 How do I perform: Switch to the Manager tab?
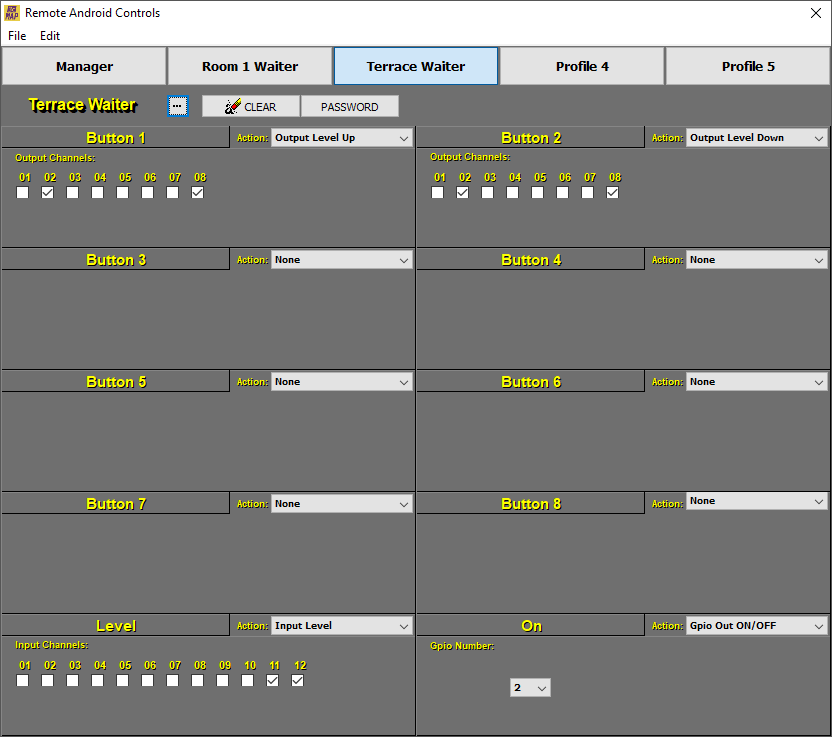coord(84,66)
